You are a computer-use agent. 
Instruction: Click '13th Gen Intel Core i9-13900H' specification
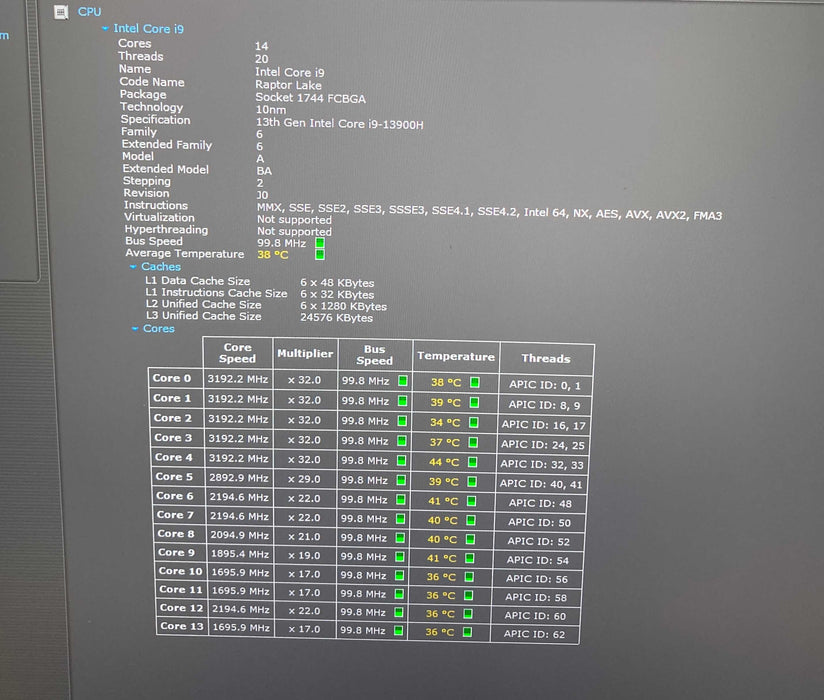tap(339, 123)
